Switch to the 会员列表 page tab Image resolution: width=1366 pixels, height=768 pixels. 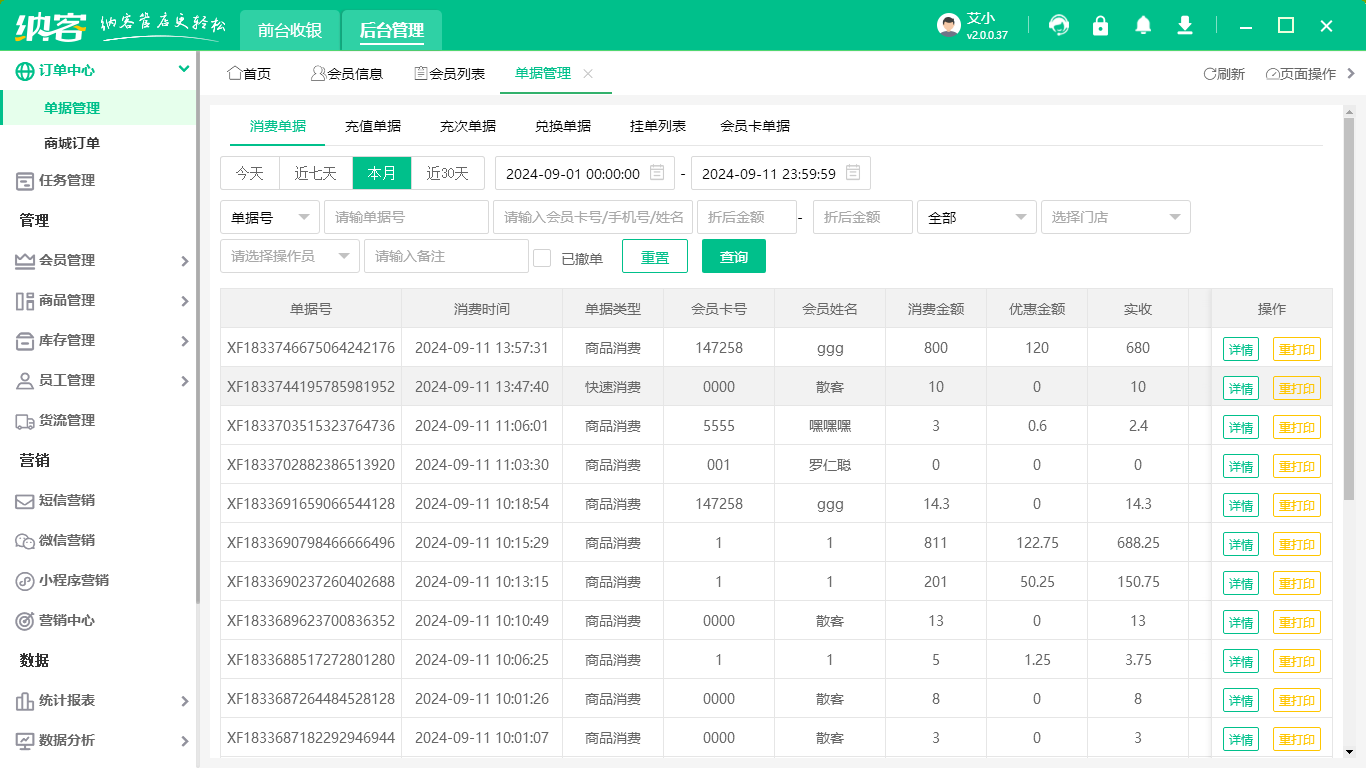(x=450, y=73)
